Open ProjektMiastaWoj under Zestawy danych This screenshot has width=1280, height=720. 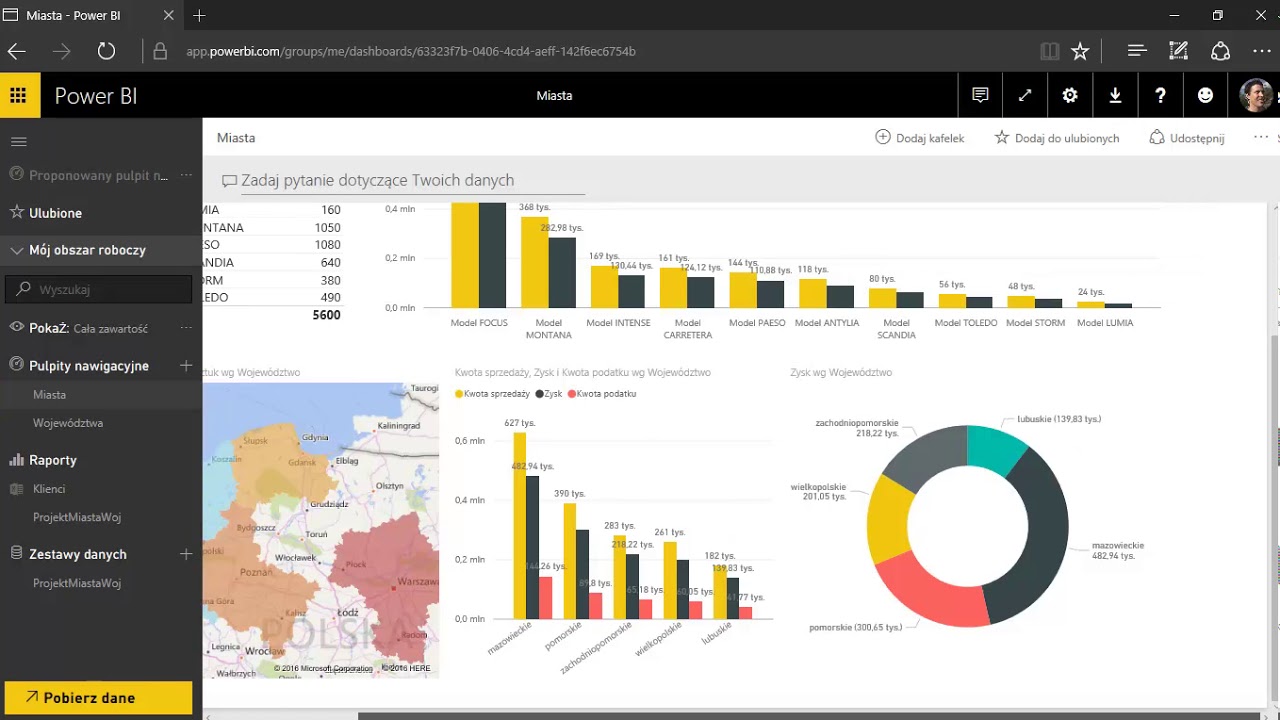point(77,583)
